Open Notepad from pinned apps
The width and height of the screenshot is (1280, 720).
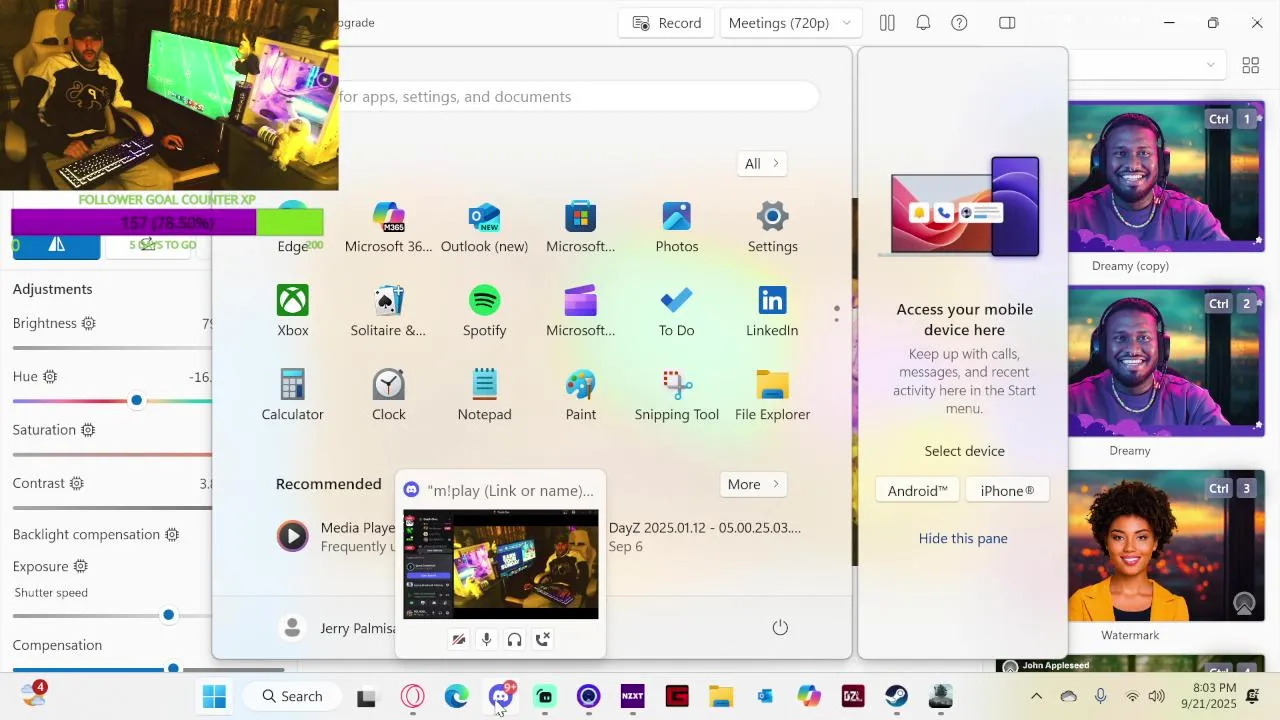pos(484,395)
